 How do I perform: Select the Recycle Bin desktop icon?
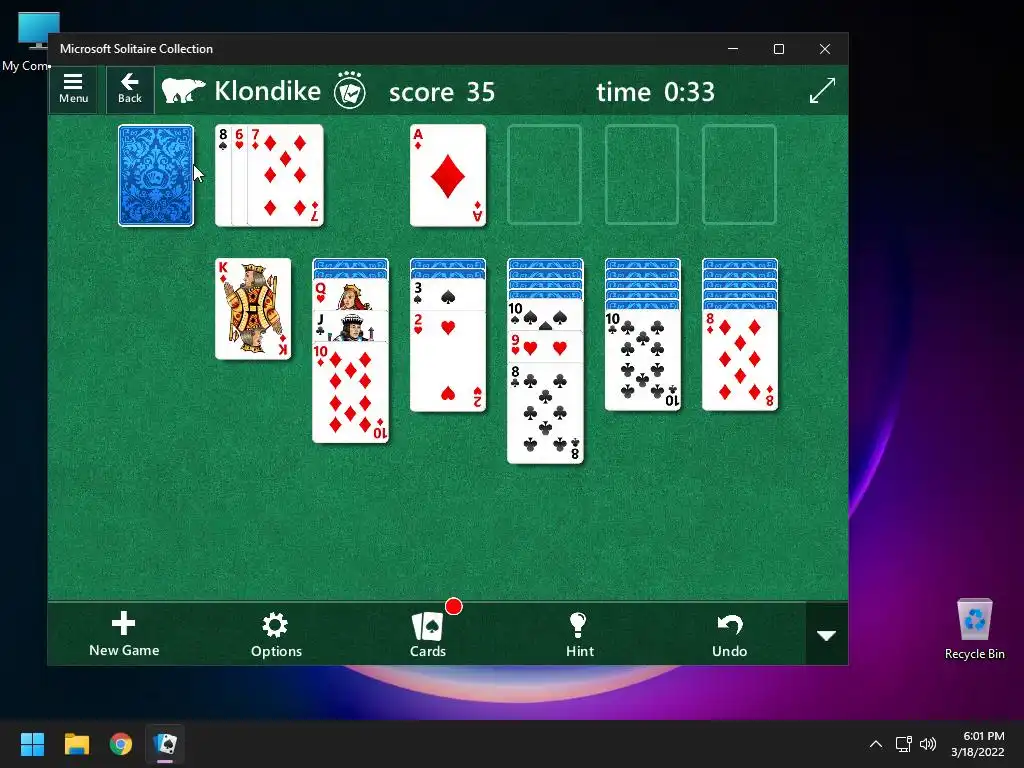(974, 629)
